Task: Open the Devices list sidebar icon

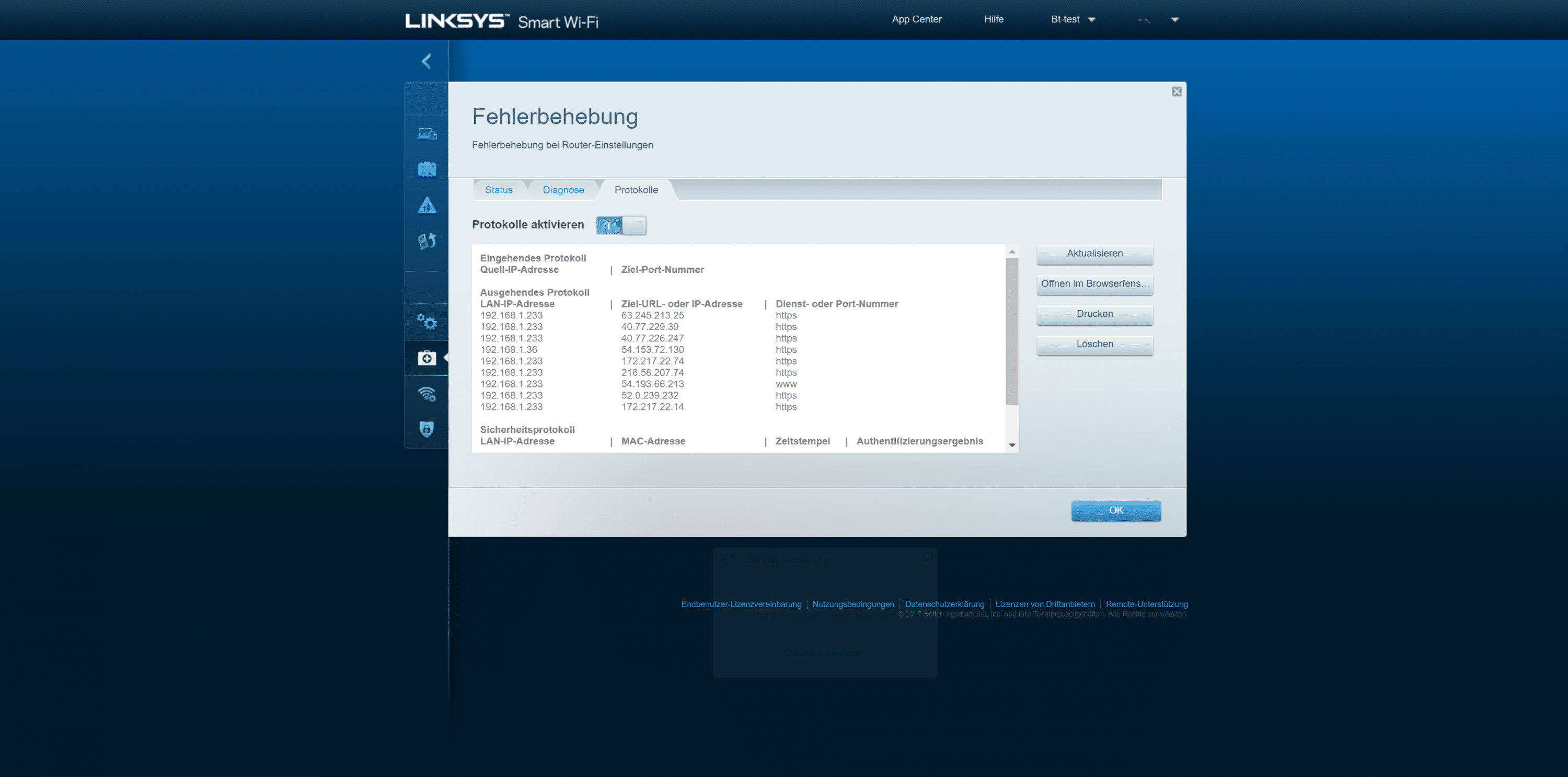Action: [x=426, y=134]
